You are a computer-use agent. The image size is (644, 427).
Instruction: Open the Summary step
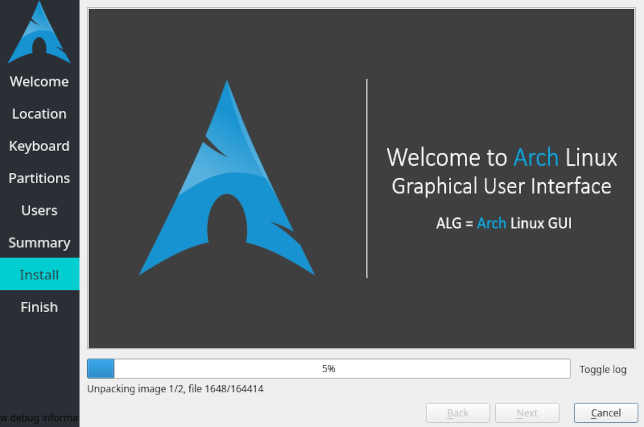click(39, 243)
